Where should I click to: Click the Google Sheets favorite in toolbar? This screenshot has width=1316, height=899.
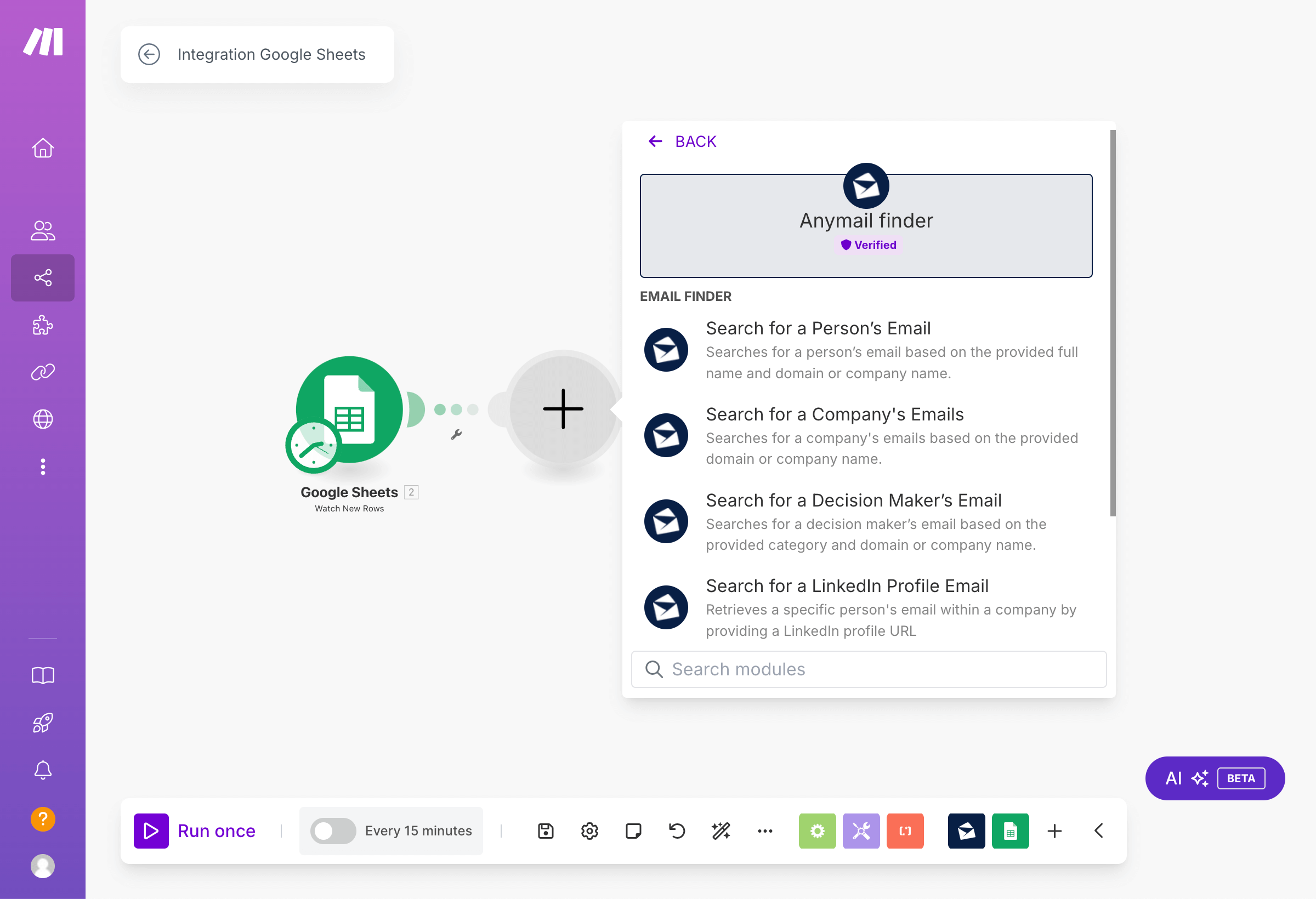click(x=1010, y=830)
